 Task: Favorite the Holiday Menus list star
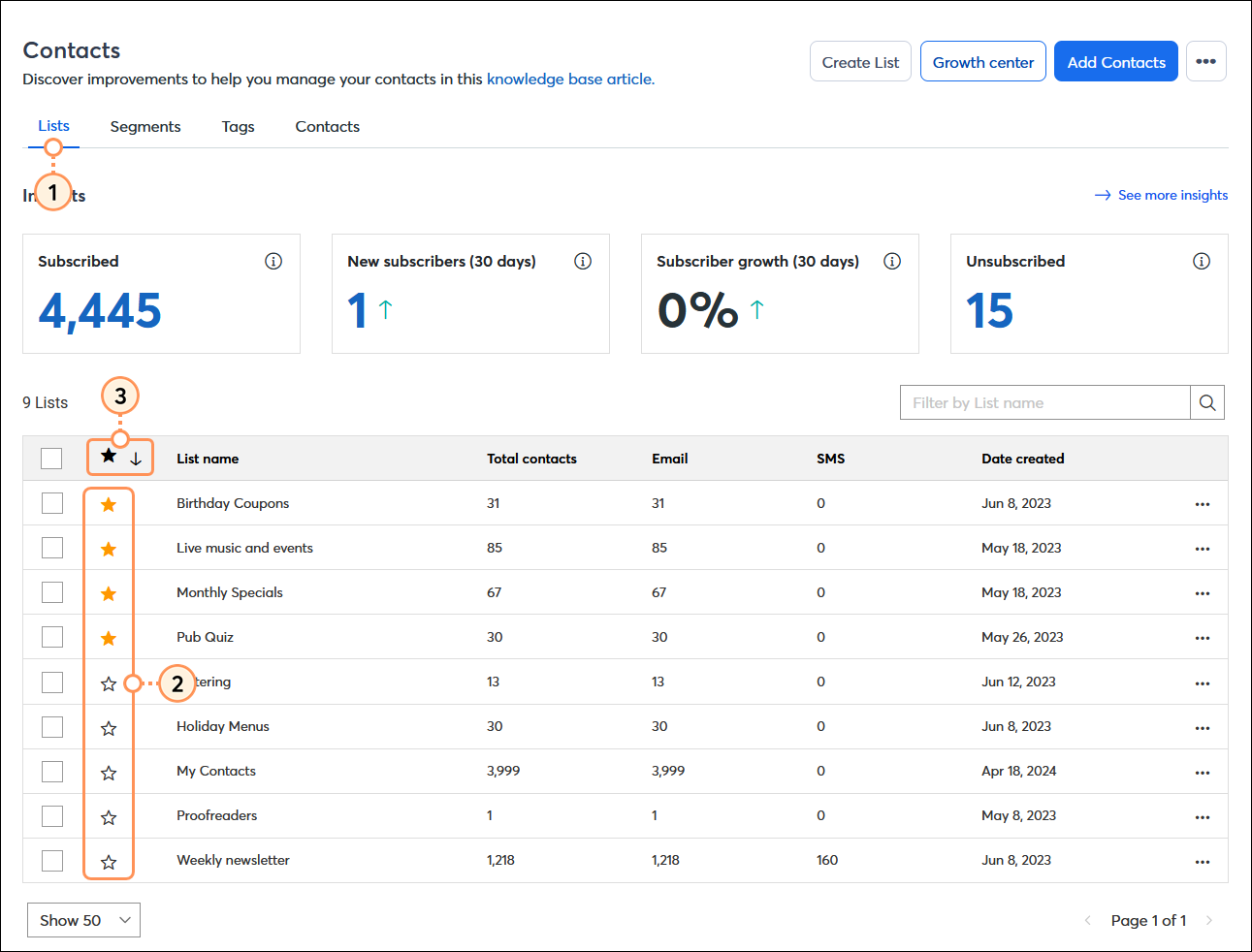tap(109, 728)
